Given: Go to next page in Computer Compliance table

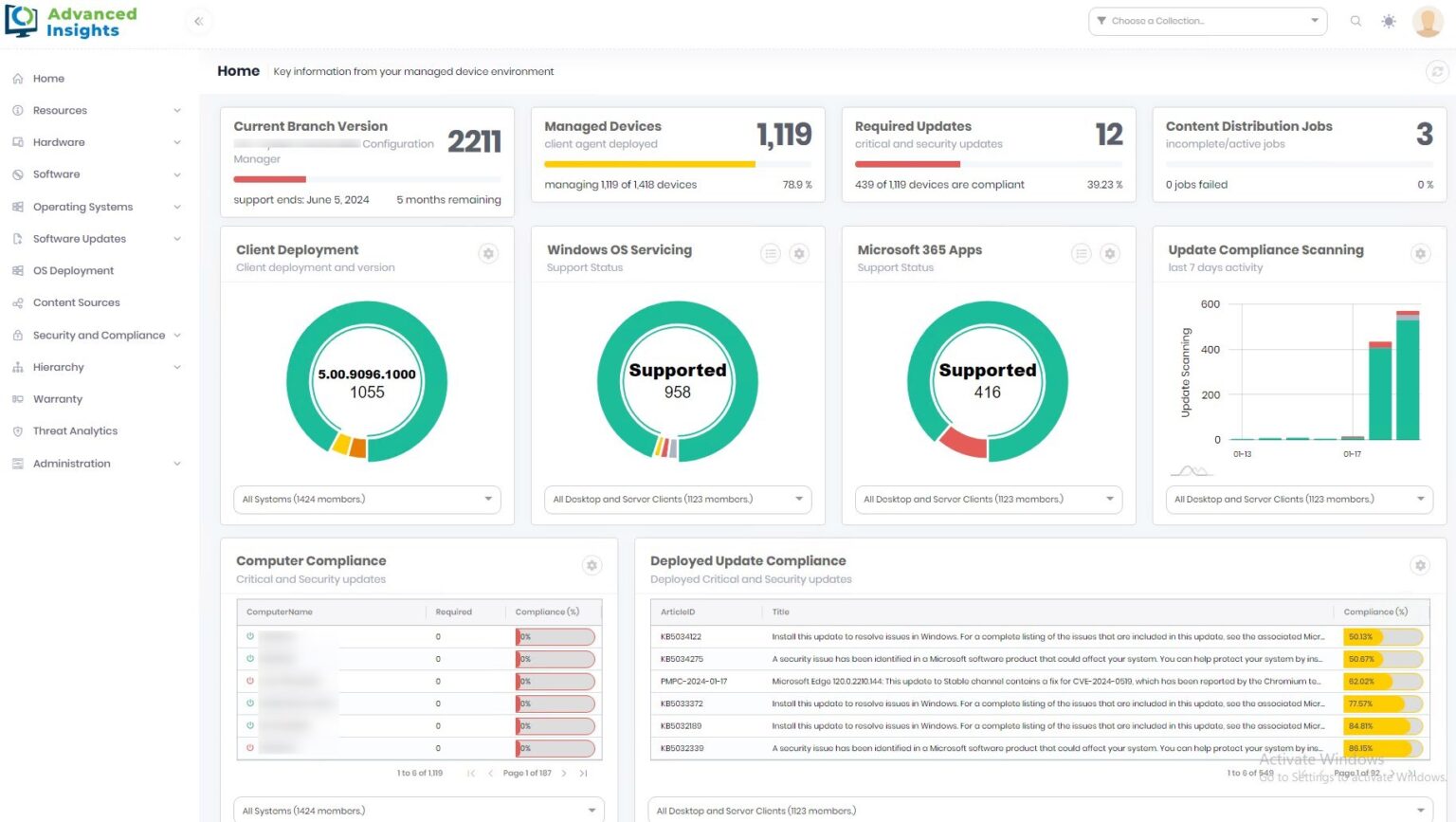Looking at the screenshot, I should coord(564,774).
